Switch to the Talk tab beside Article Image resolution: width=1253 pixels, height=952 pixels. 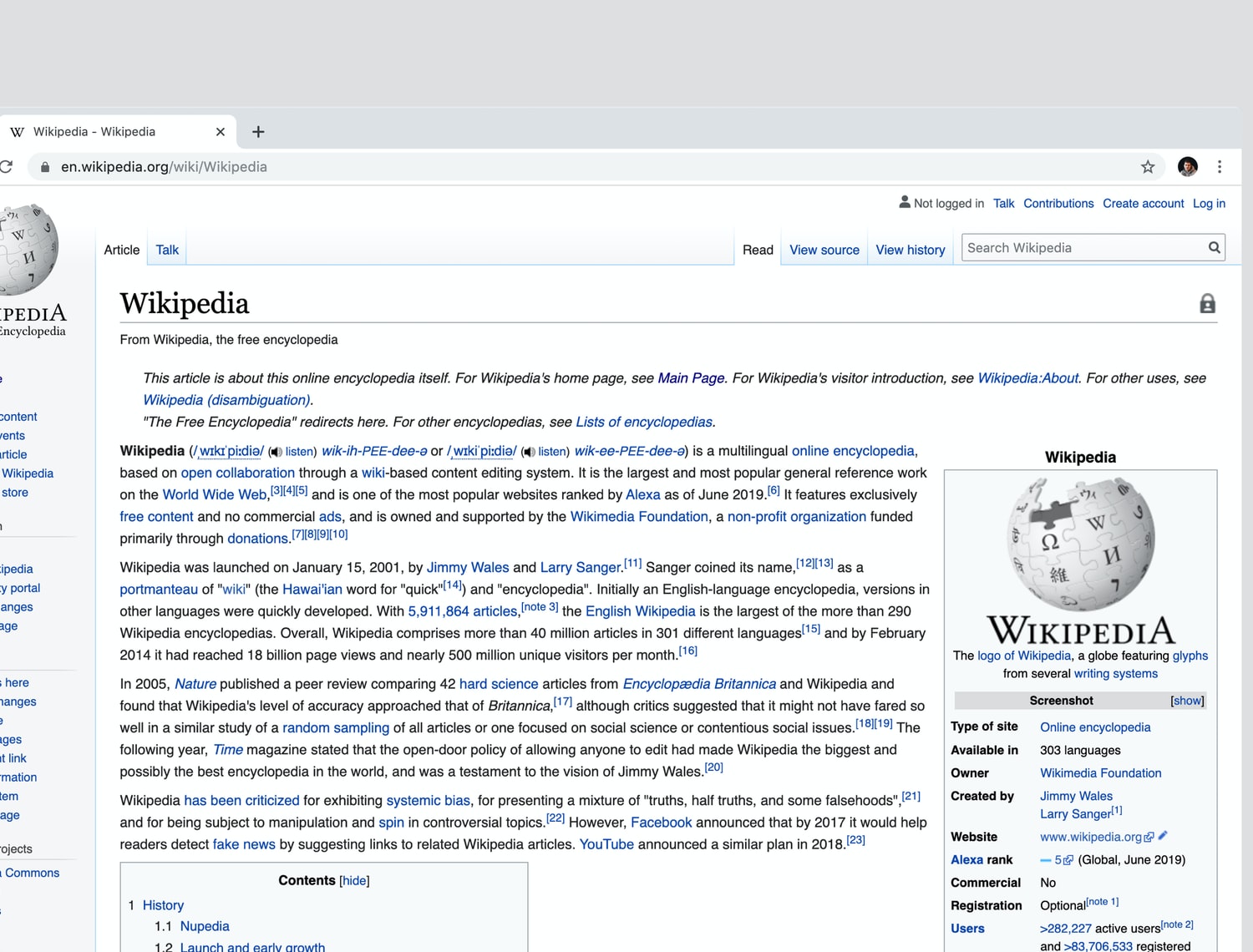tap(167, 250)
